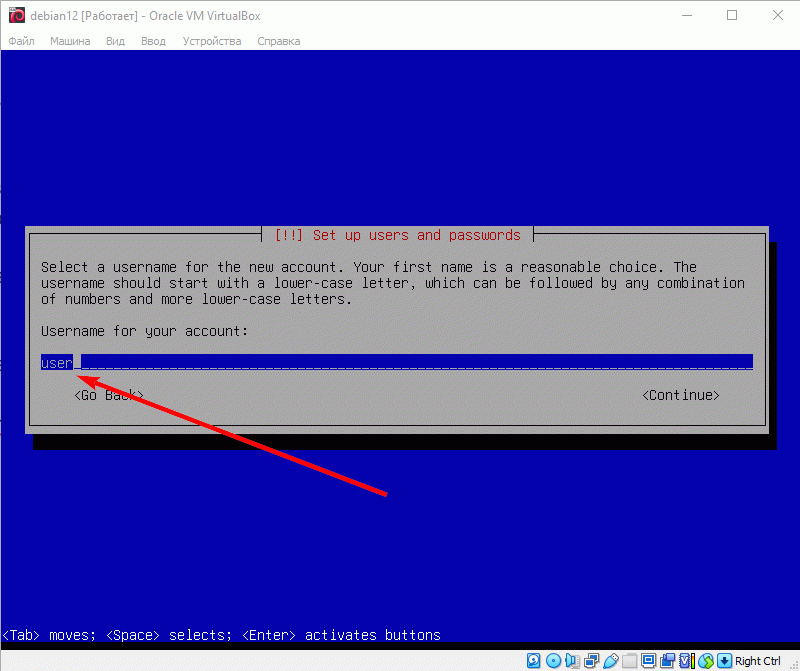
Task: Click the USB devices status icon
Action: [611, 661]
